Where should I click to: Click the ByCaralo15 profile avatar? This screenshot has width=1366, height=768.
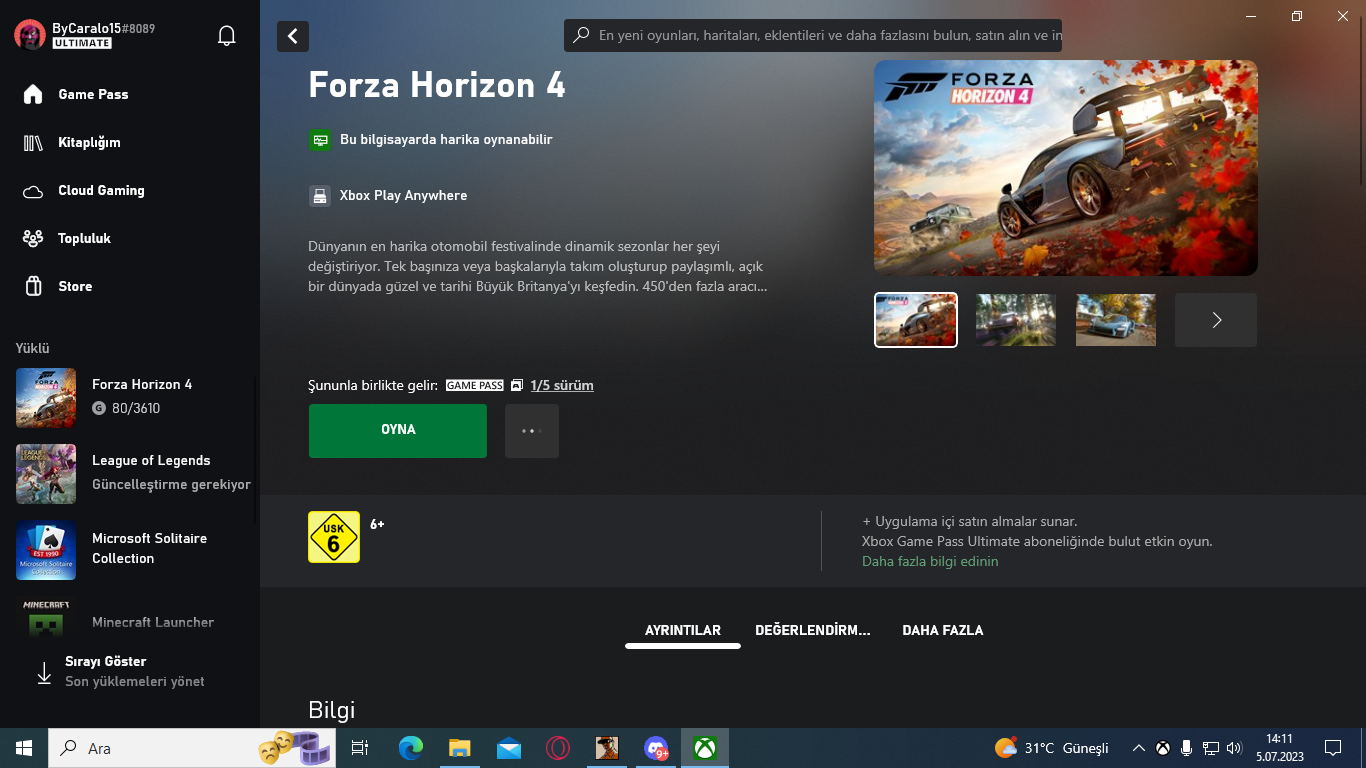(30, 35)
